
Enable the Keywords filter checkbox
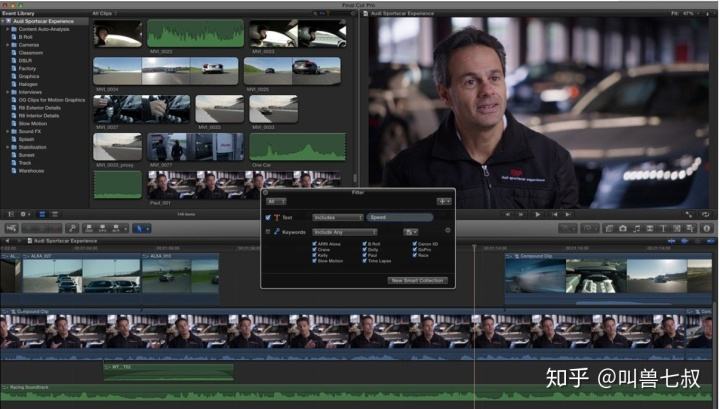[x=268, y=232]
